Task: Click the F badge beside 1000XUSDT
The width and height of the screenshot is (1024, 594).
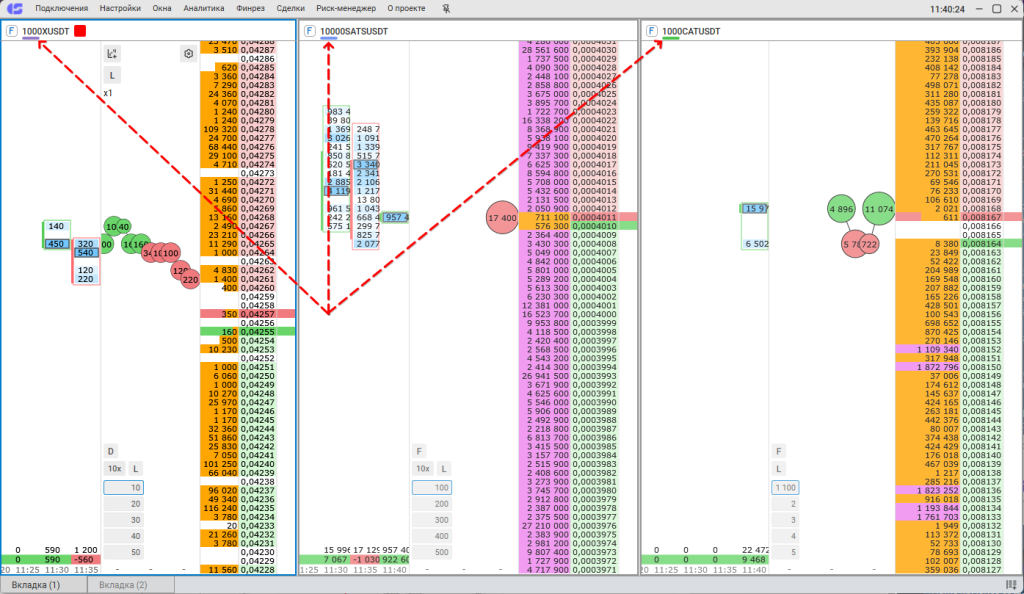Action: [x=11, y=31]
